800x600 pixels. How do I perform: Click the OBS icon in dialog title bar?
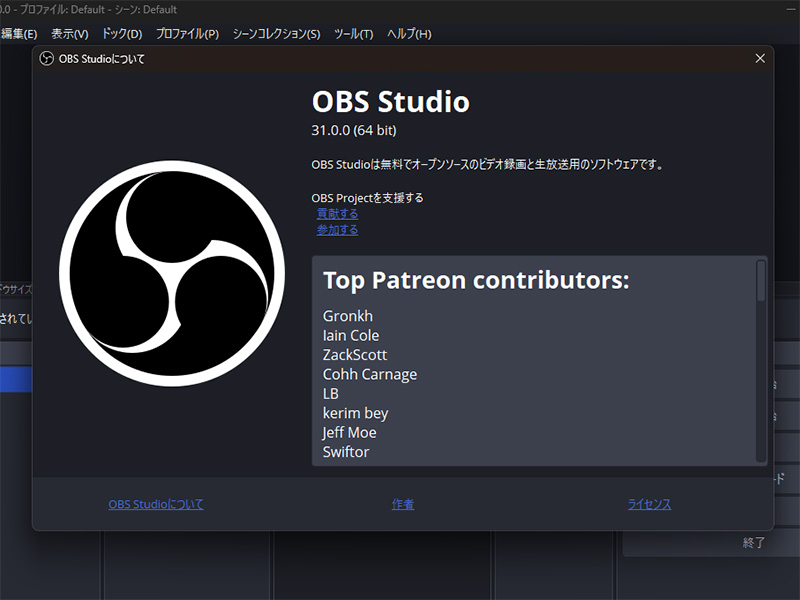tap(46, 59)
